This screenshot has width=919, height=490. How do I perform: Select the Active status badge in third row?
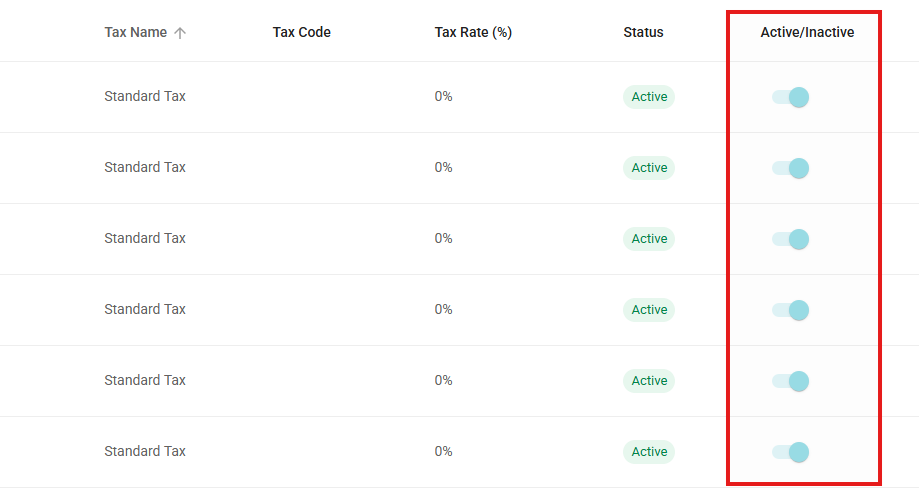pos(649,239)
